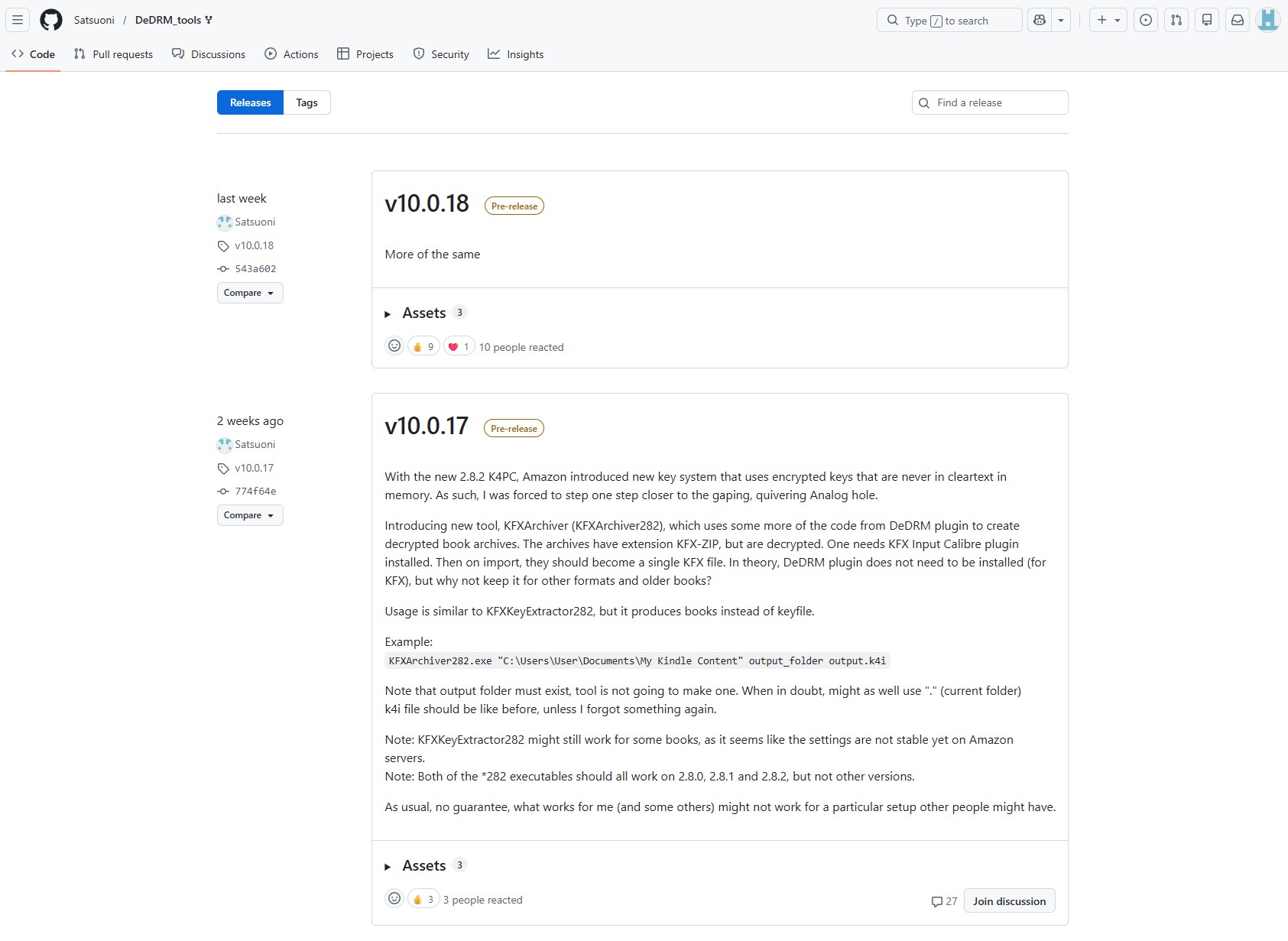Screen dimensions: 1288x941
Task: Toggle thumbs up reaction on v10.0.18
Action: 423,347
